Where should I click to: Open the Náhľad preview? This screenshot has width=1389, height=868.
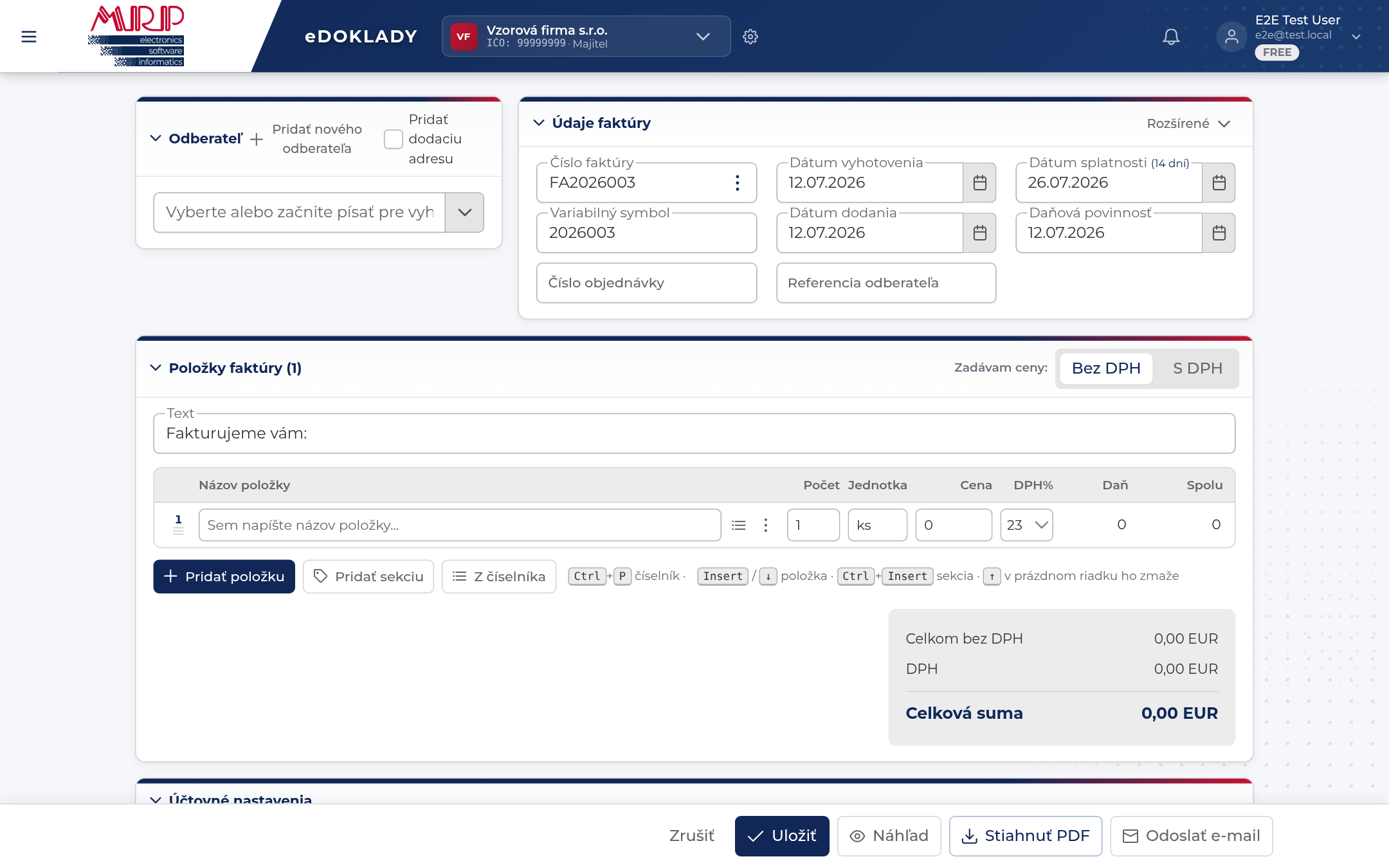tap(889, 836)
